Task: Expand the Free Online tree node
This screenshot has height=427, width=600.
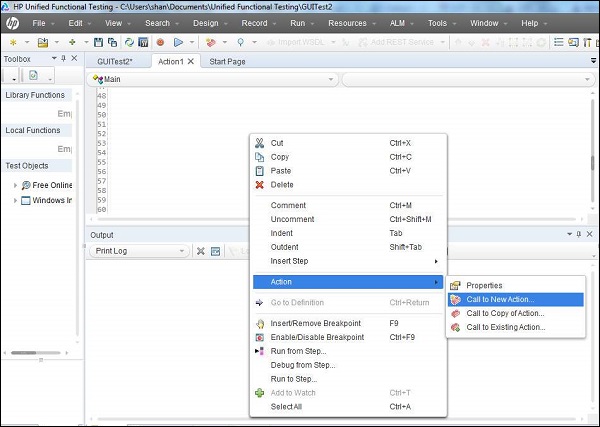Action: [15, 185]
